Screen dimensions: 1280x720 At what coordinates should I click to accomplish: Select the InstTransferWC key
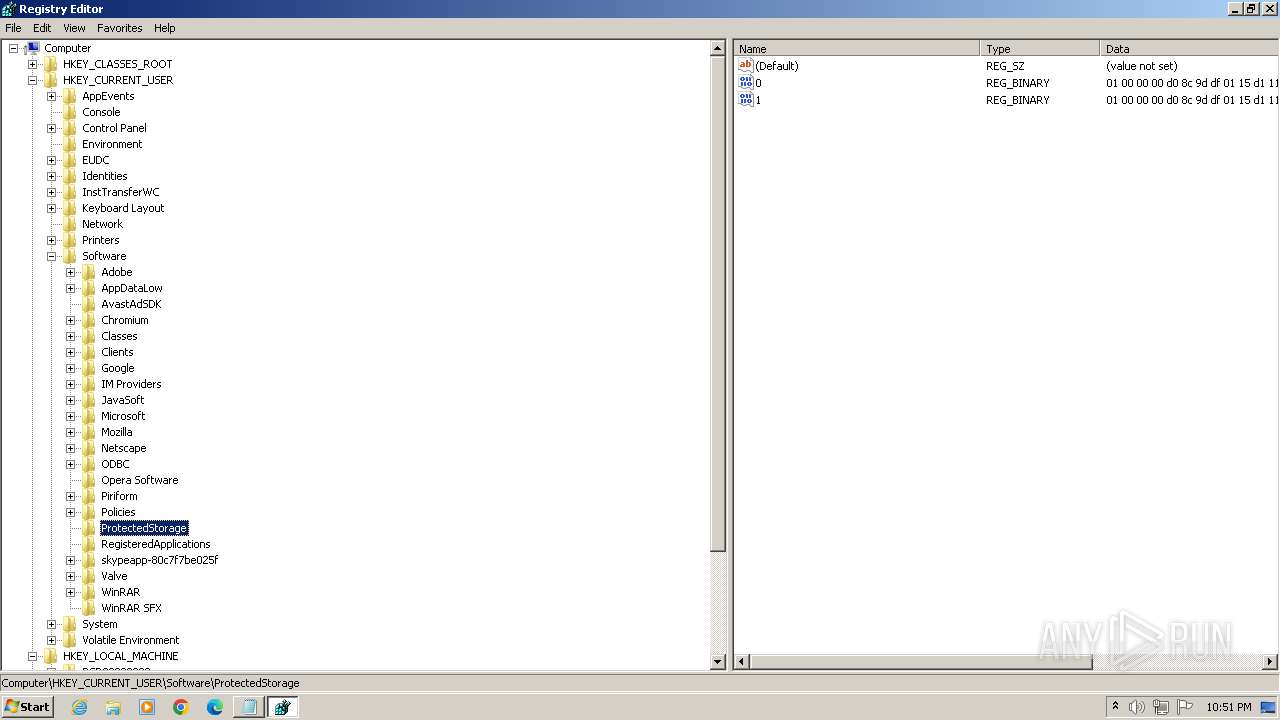coord(120,192)
